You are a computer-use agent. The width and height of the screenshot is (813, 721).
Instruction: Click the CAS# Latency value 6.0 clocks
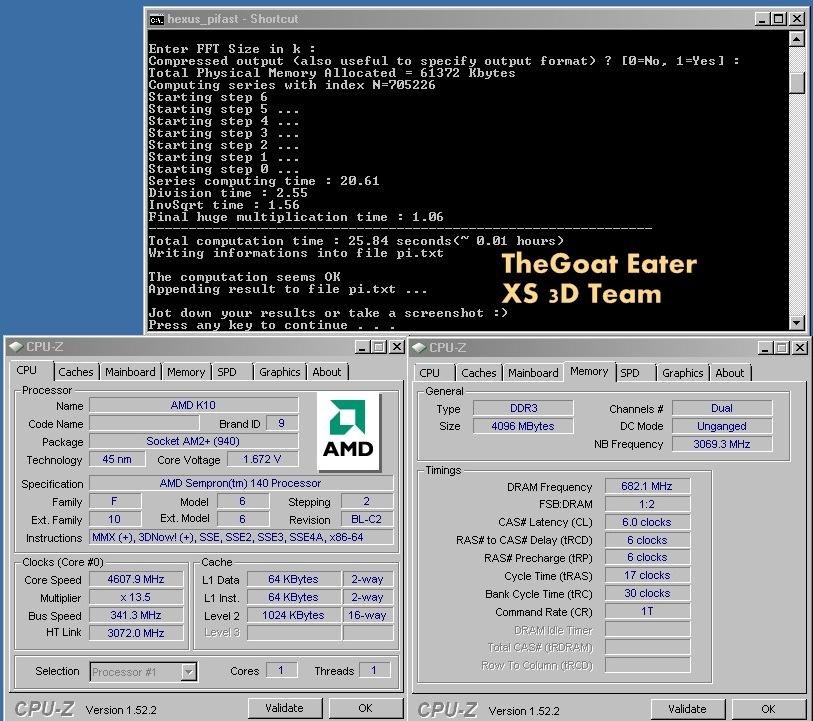coord(647,522)
